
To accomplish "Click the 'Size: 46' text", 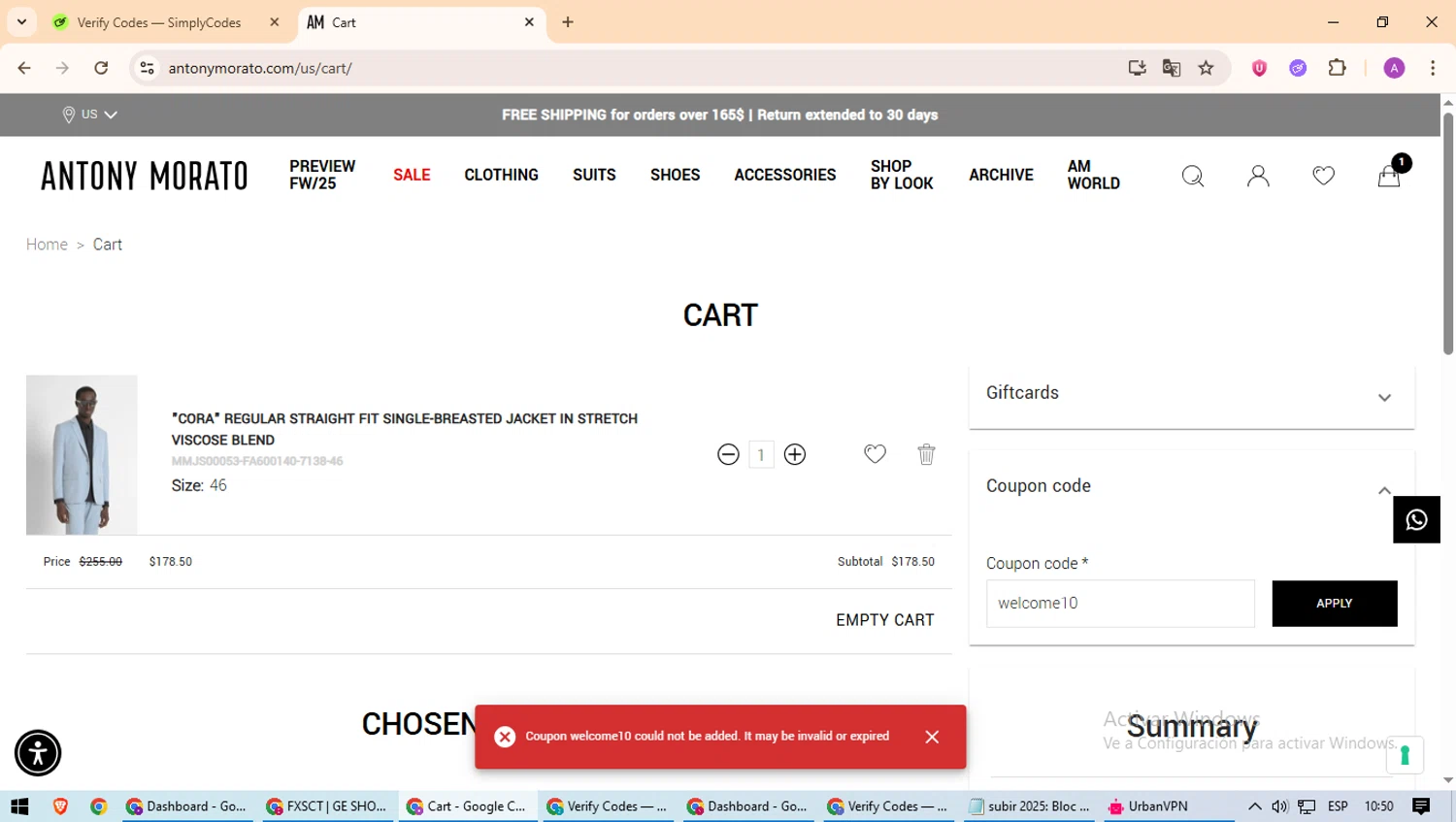I will click(x=199, y=485).
